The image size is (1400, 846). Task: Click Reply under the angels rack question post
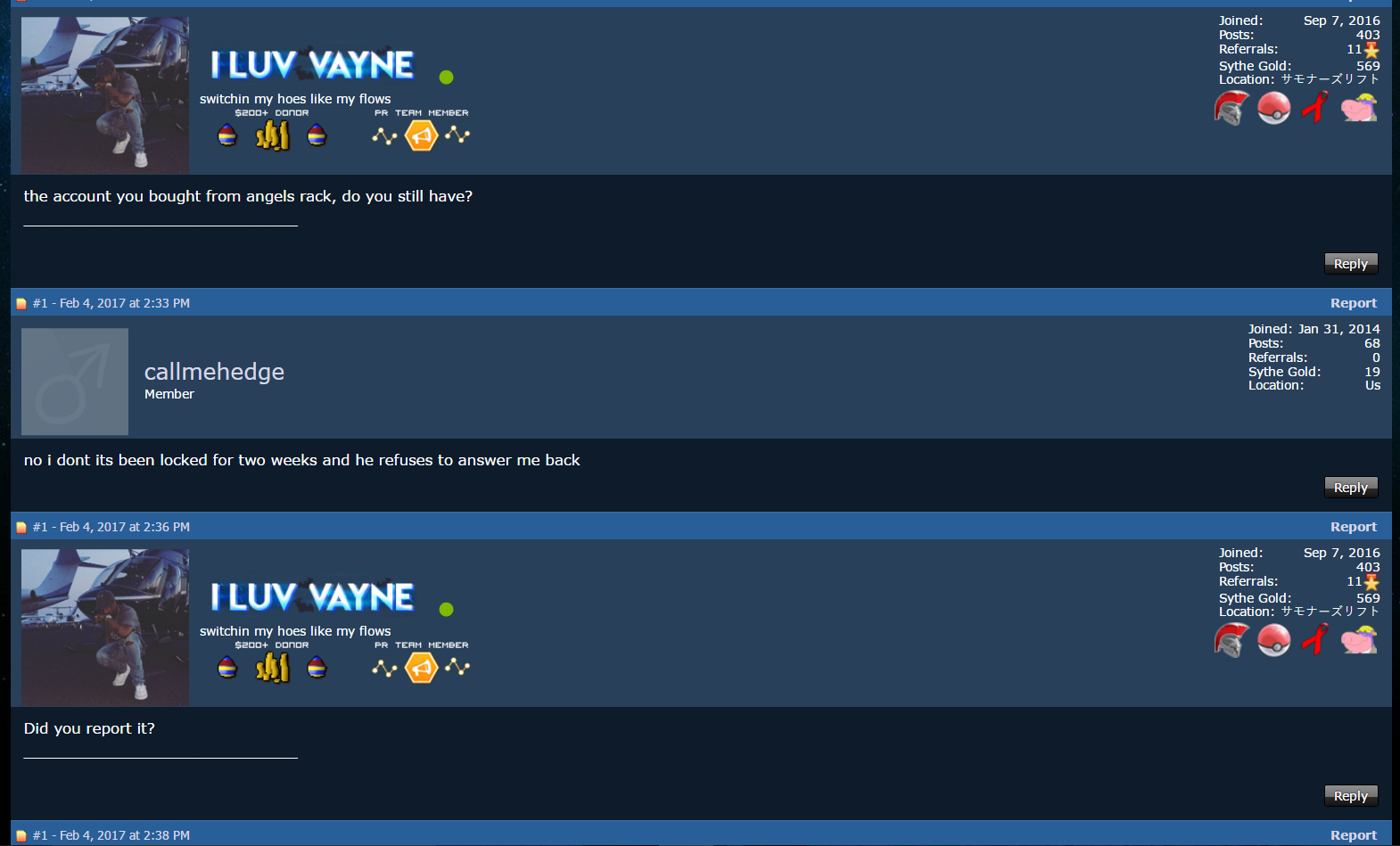[x=1351, y=264]
